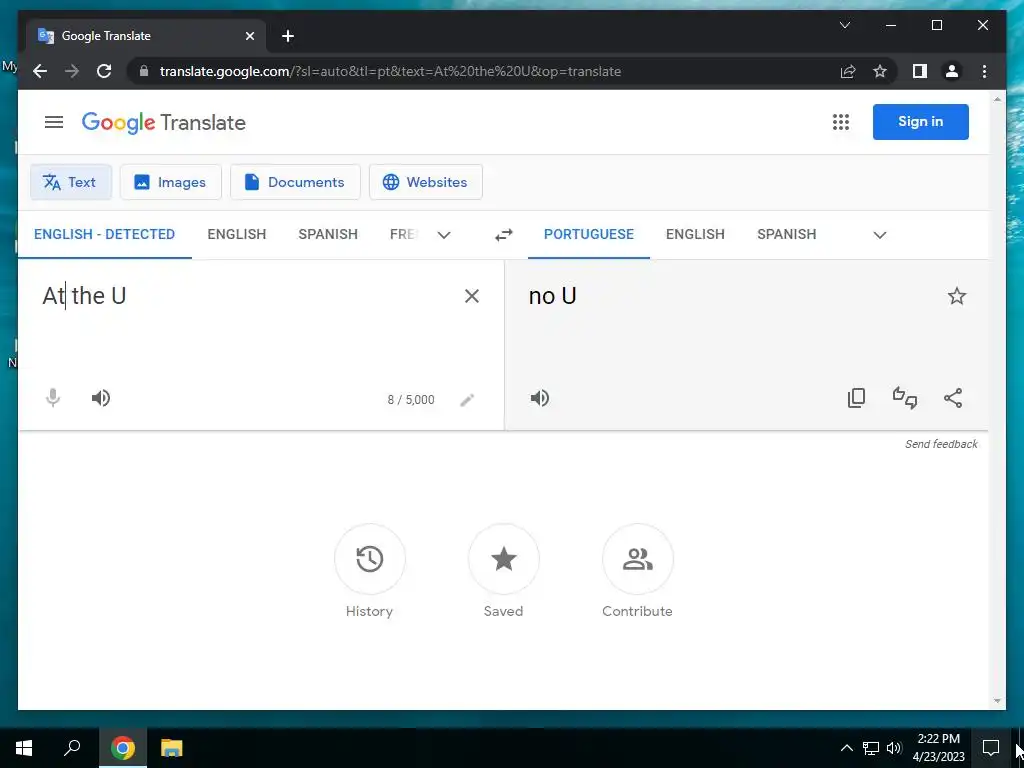Open the Windows Start menu

pyautogui.click(x=24, y=748)
